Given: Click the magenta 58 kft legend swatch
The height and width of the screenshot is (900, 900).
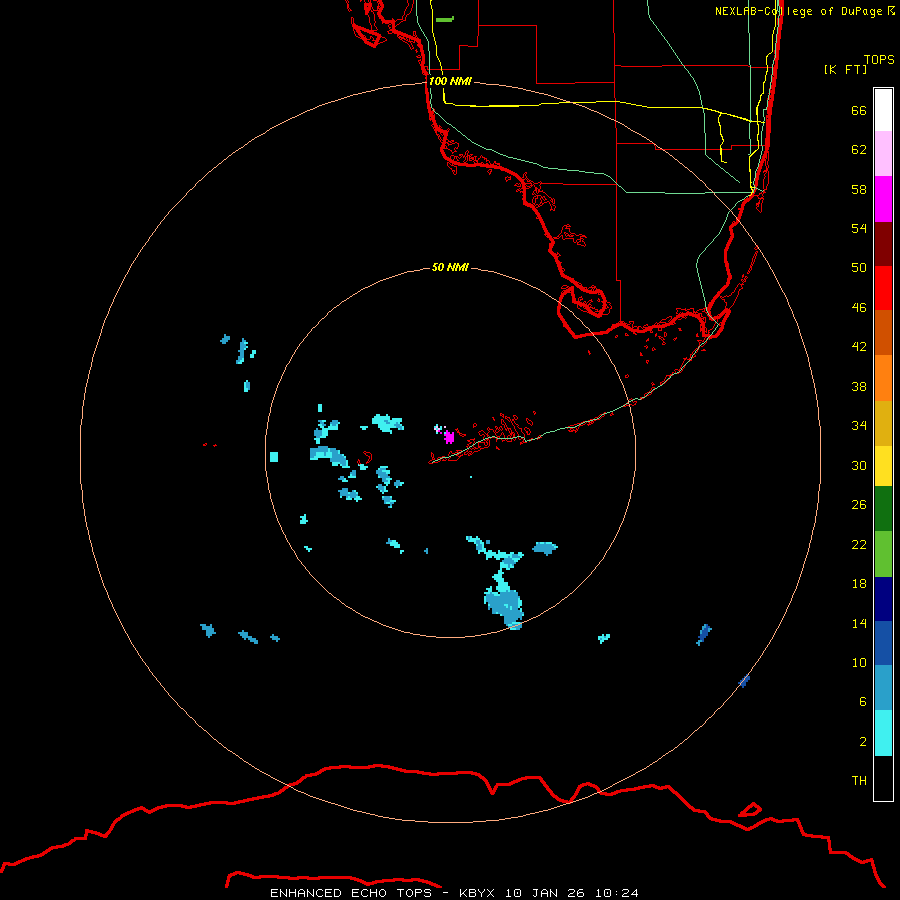Looking at the screenshot, I should click(x=883, y=199).
